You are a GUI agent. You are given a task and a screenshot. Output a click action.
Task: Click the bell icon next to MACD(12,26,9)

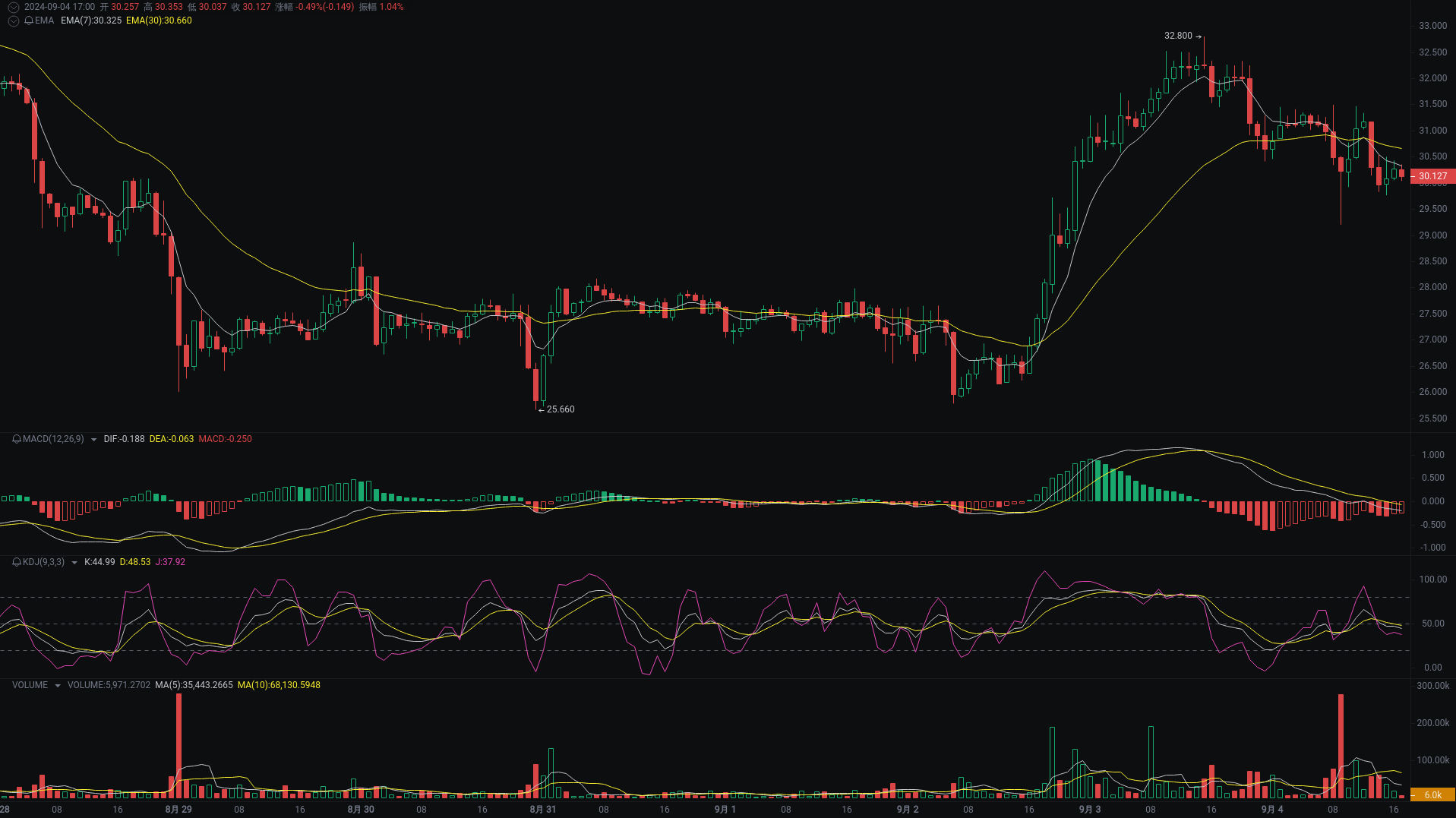[17, 439]
